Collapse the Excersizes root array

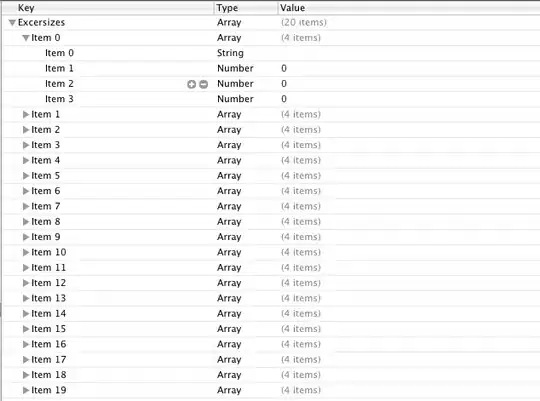pyautogui.click(x=12, y=23)
